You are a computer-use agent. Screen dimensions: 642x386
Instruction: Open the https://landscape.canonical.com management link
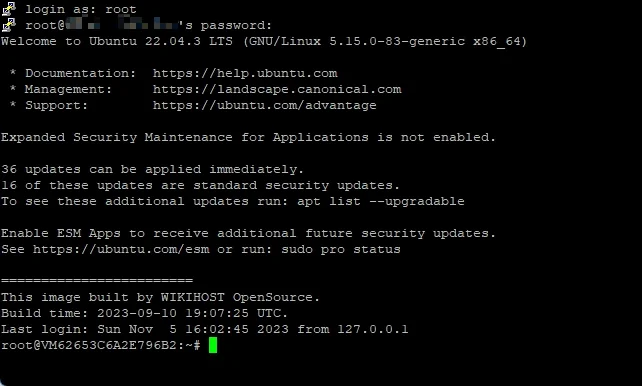click(x=277, y=89)
